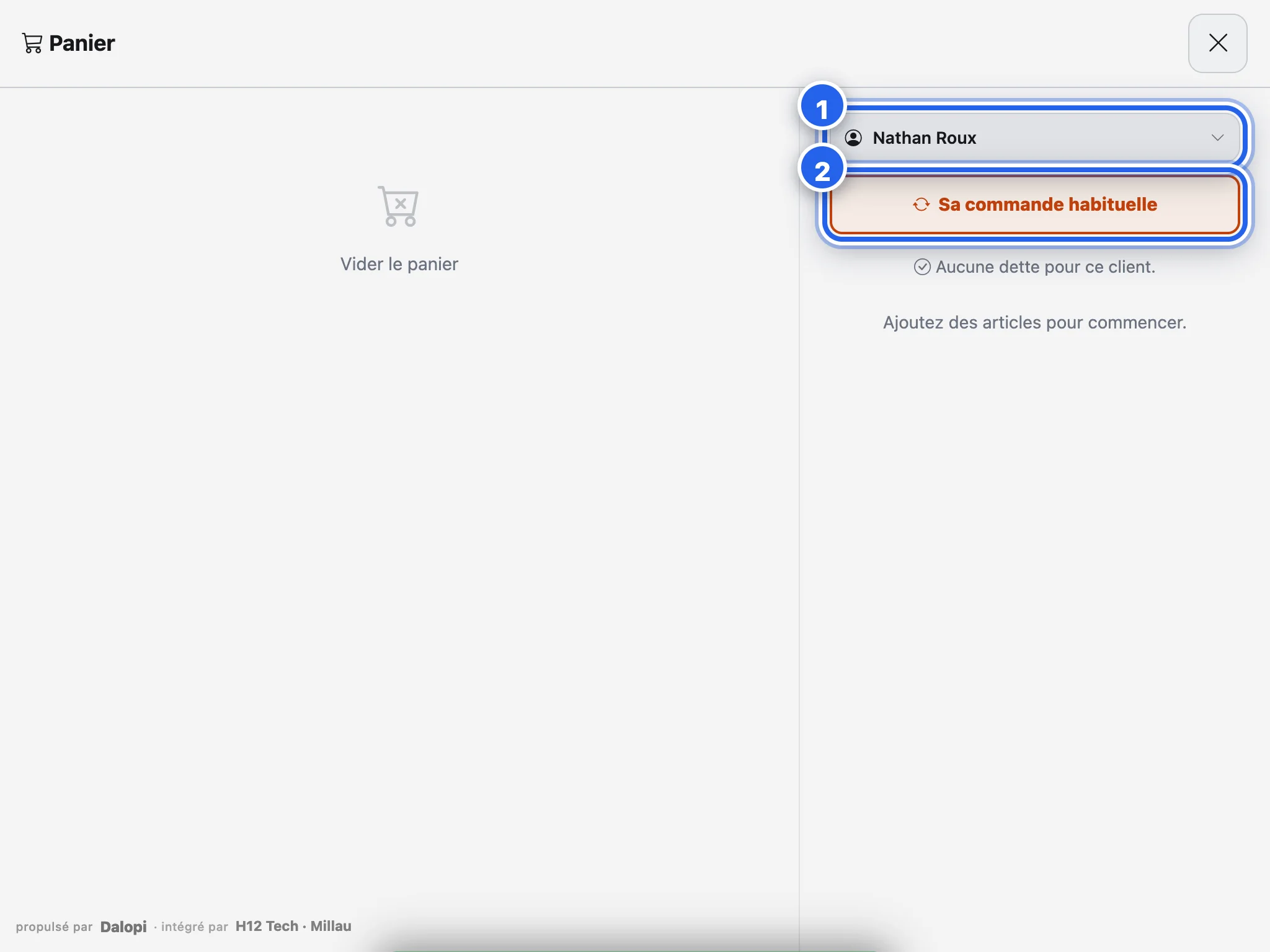The height and width of the screenshot is (952, 1270).
Task: Click the Panier heading text
Action: [x=82, y=43]
